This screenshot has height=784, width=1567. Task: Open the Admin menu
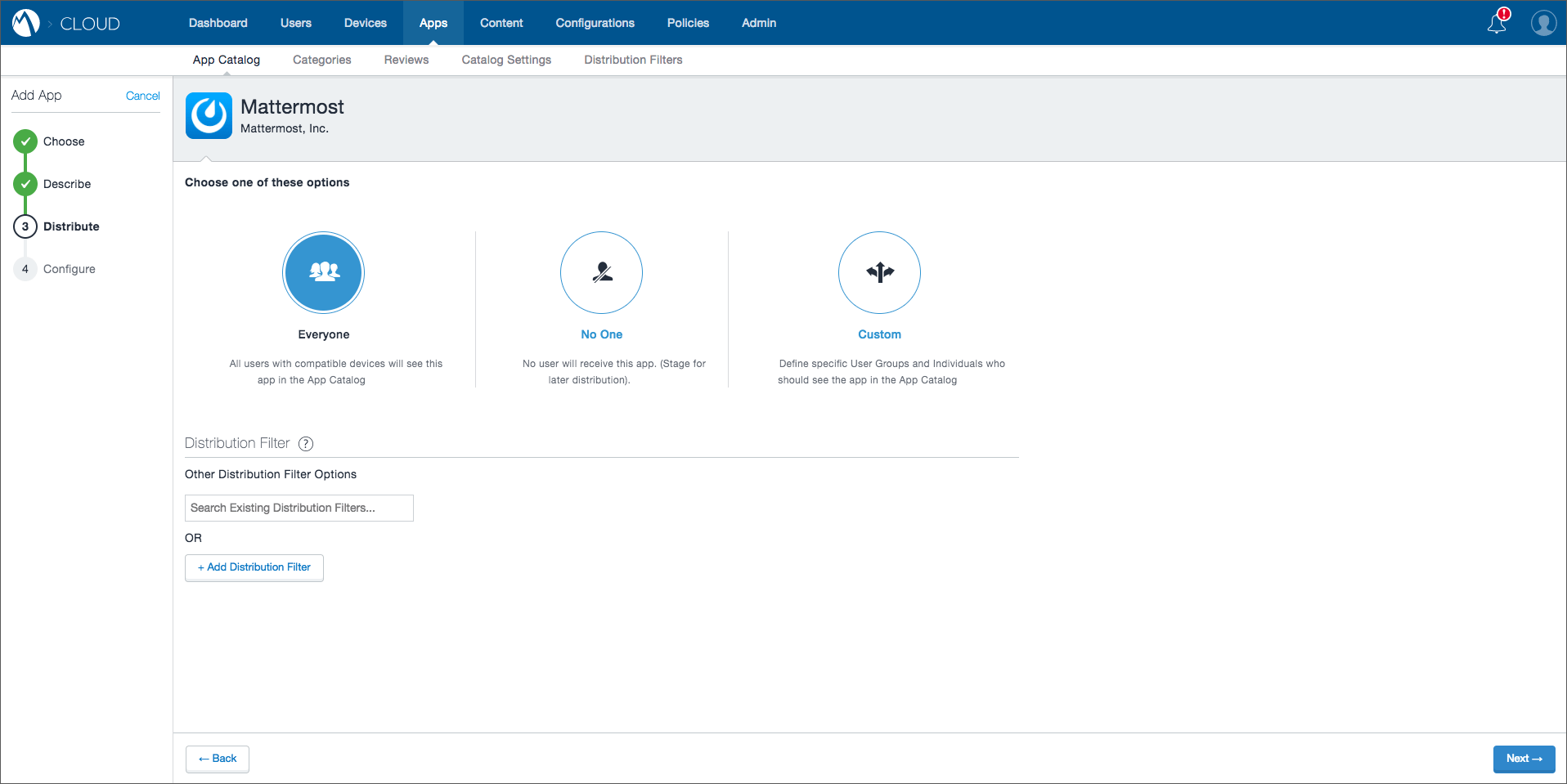[x=759, y=23]
